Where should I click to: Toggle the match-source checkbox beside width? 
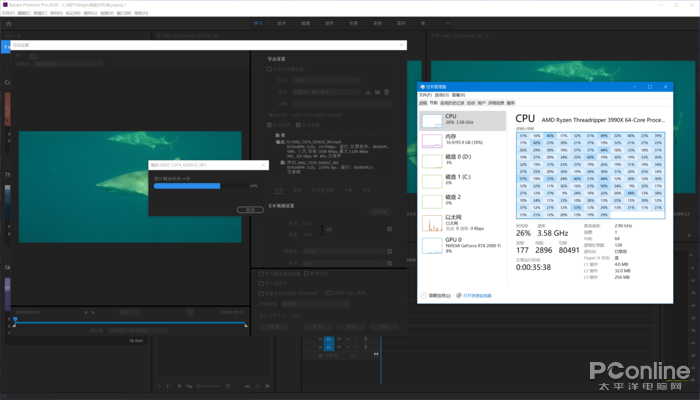pos(389,229)
